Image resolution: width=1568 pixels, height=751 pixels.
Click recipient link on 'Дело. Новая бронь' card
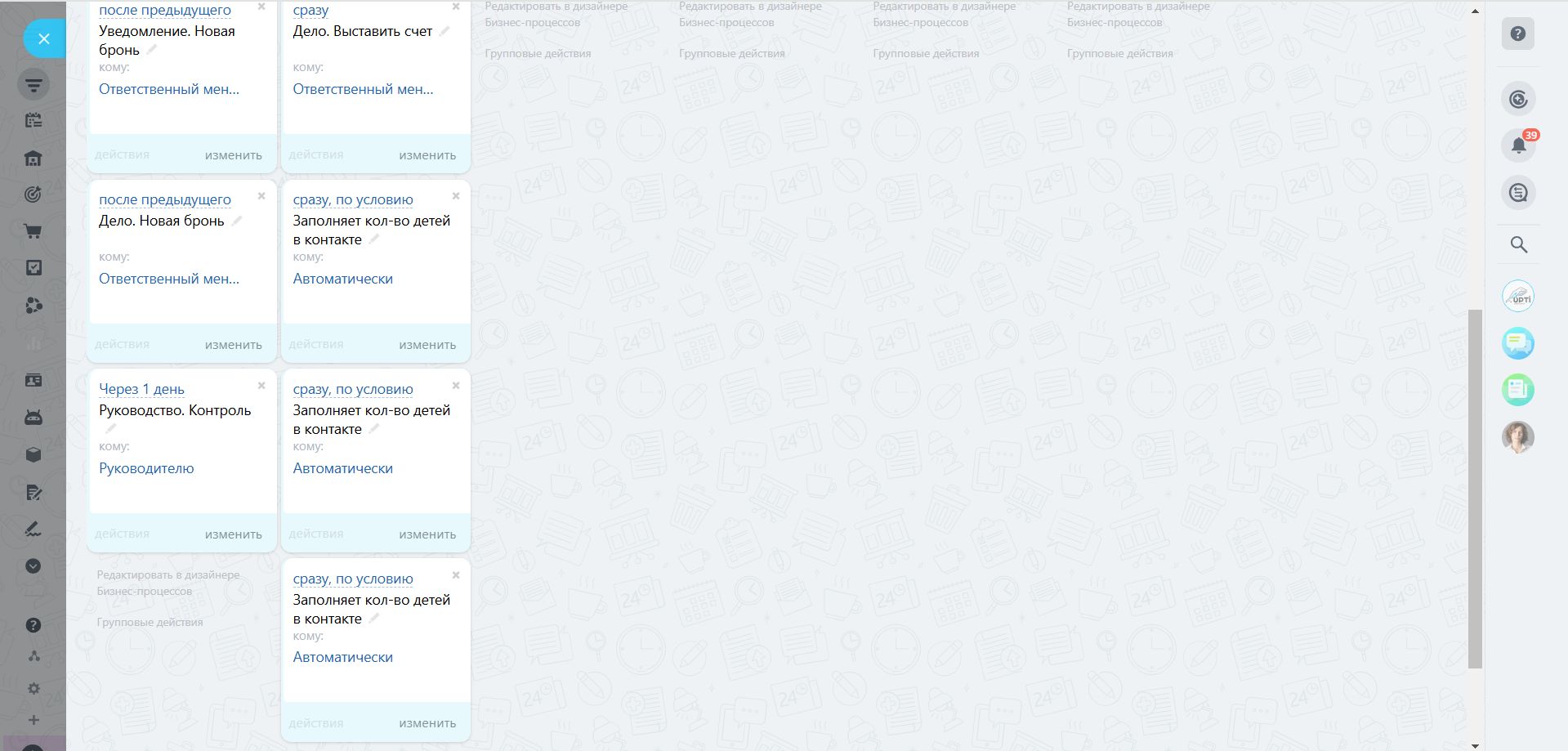[169, 279]
